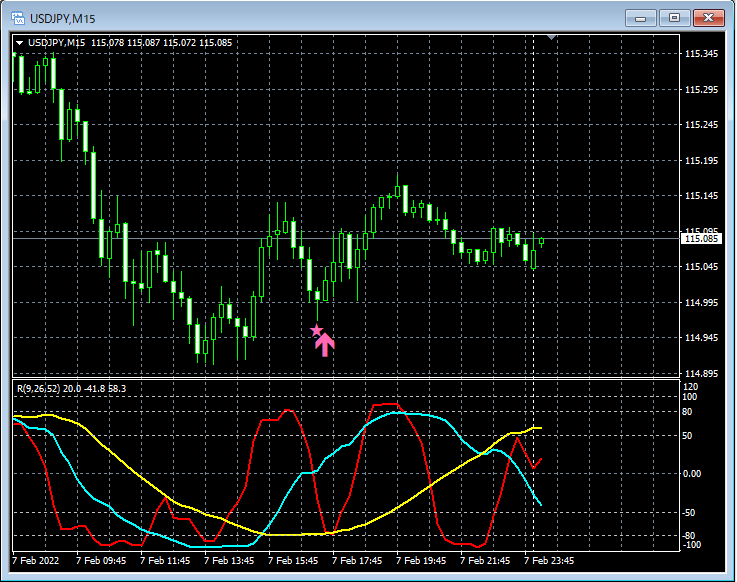Viewport: 737px width, 582px height.
Task: Click the 115.195 price scale value
Action: tap(702, 160)
